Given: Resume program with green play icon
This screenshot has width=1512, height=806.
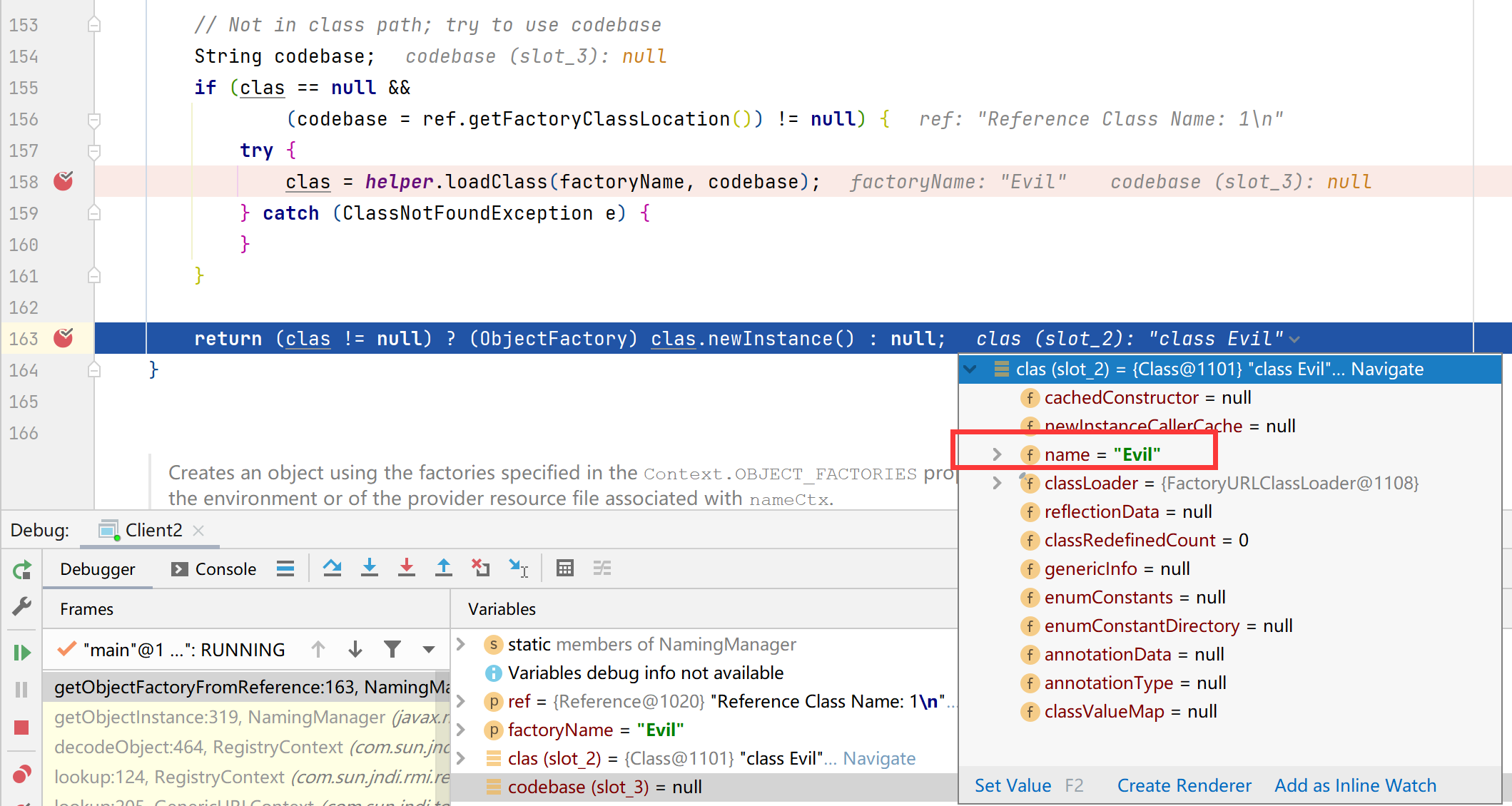Looking at the screenshot, I should click(x=22, y=652).
